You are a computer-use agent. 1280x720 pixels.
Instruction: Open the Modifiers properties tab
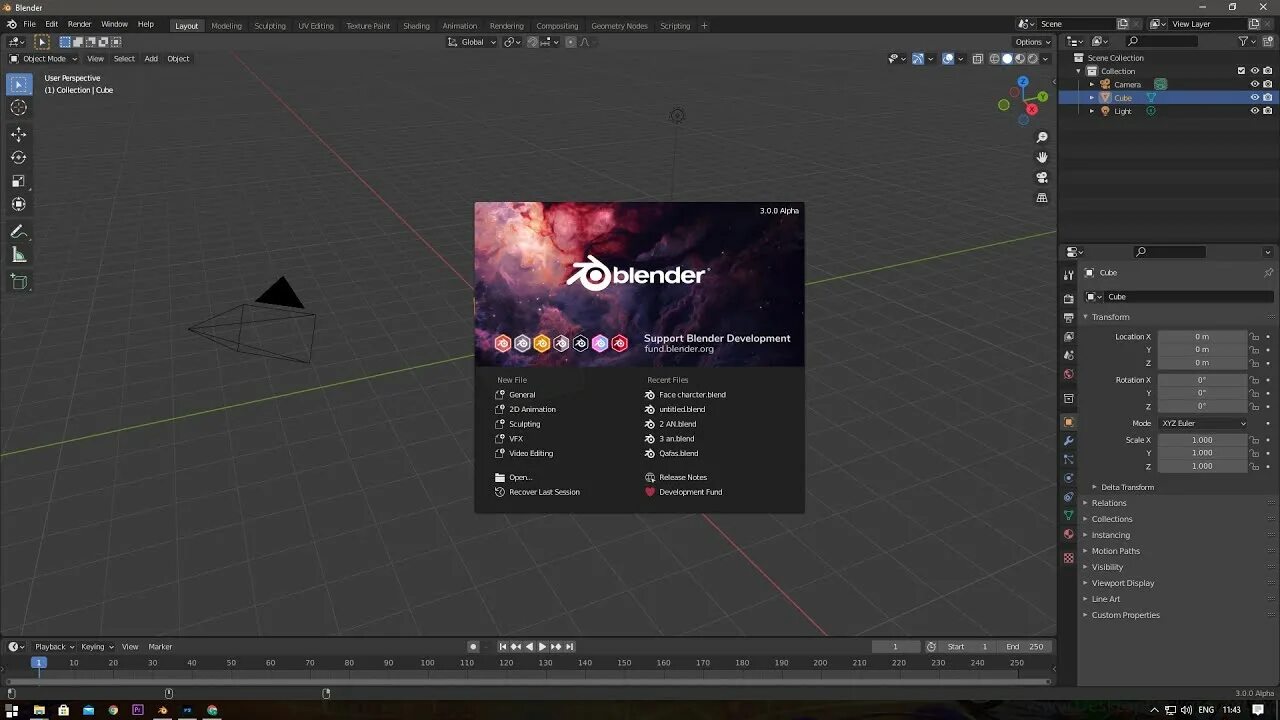(1068, 441)
